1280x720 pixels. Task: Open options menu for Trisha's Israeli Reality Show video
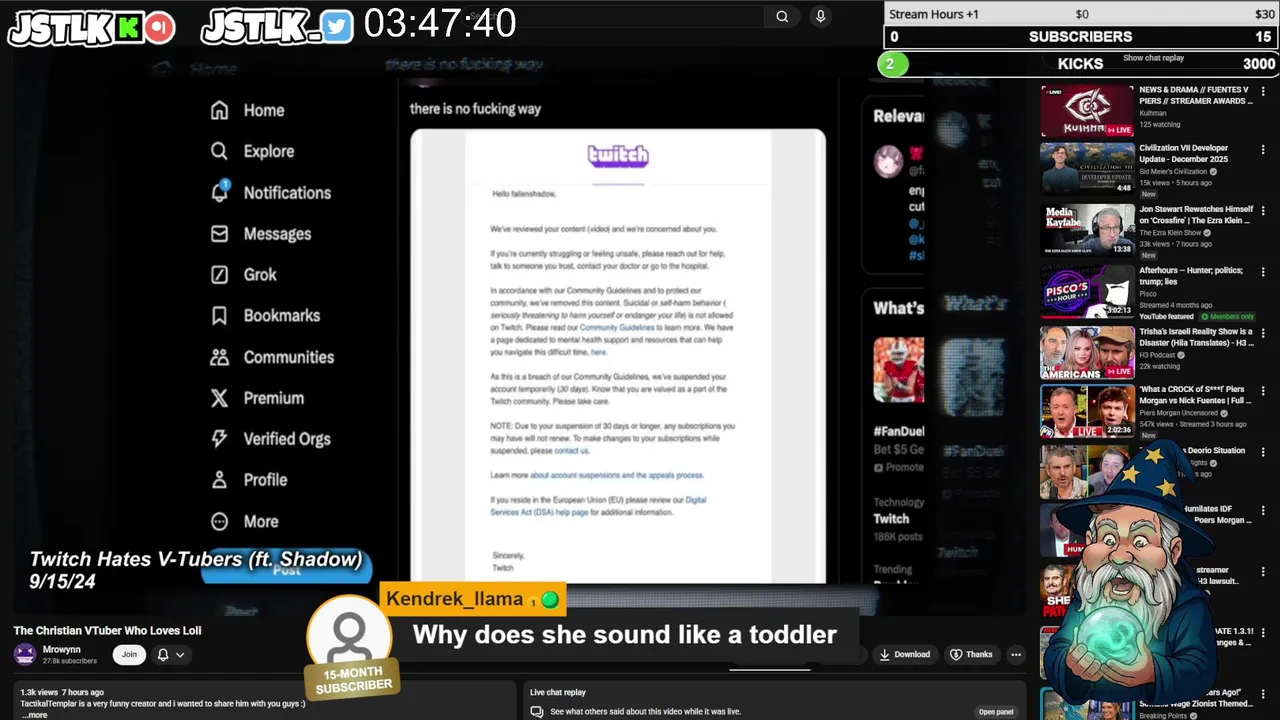[1263, 333]
